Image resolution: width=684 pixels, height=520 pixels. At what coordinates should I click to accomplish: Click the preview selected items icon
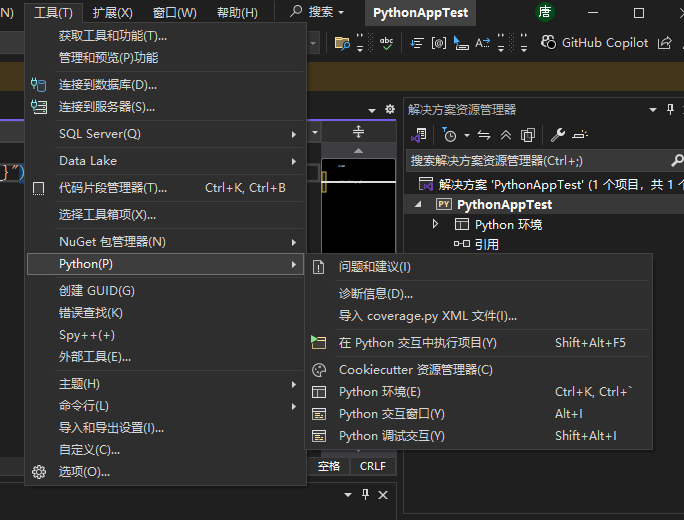tap(580, 135)
